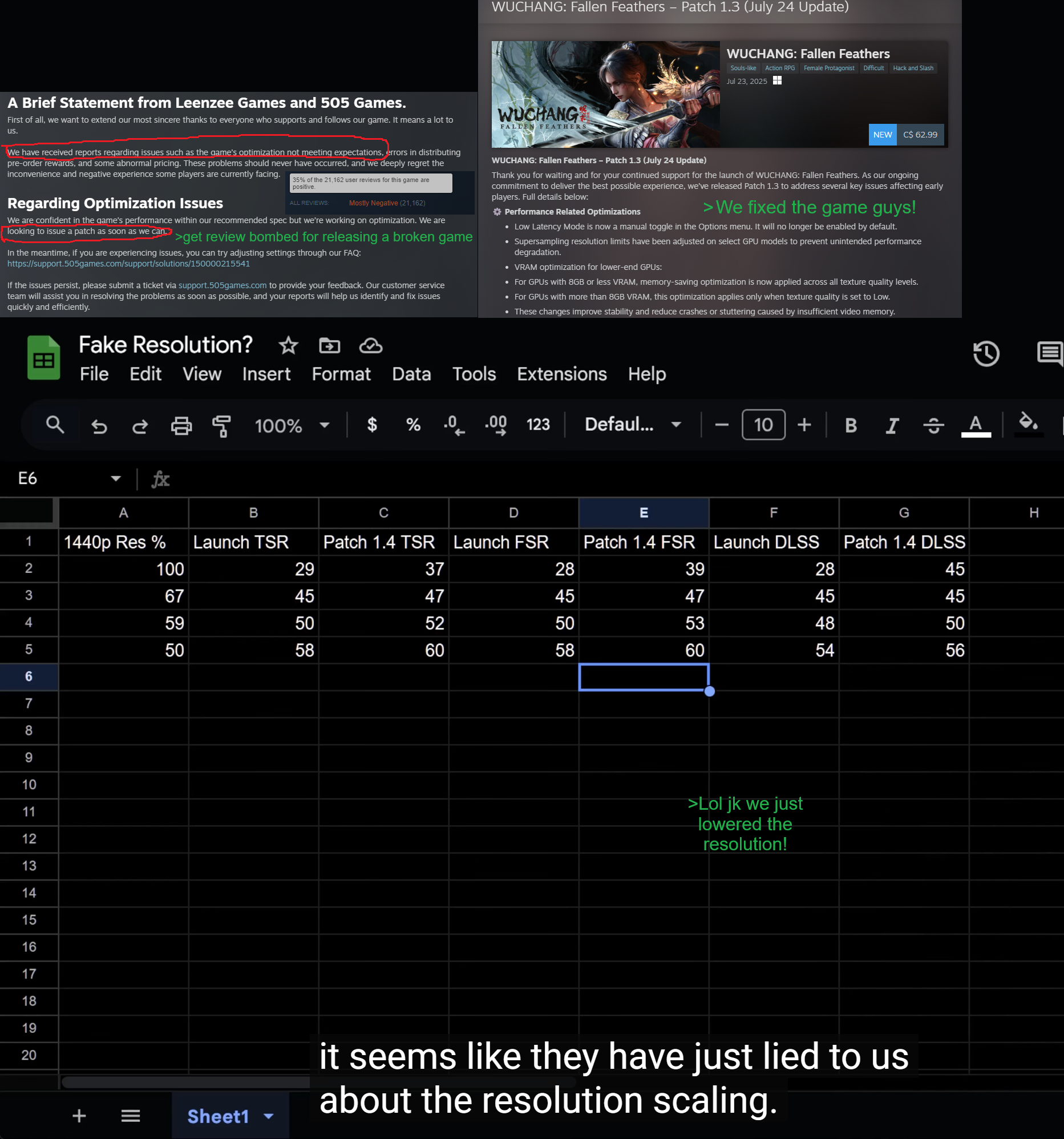Format as percent
Screen dimensions: 1064x1139
click(413, 425)
